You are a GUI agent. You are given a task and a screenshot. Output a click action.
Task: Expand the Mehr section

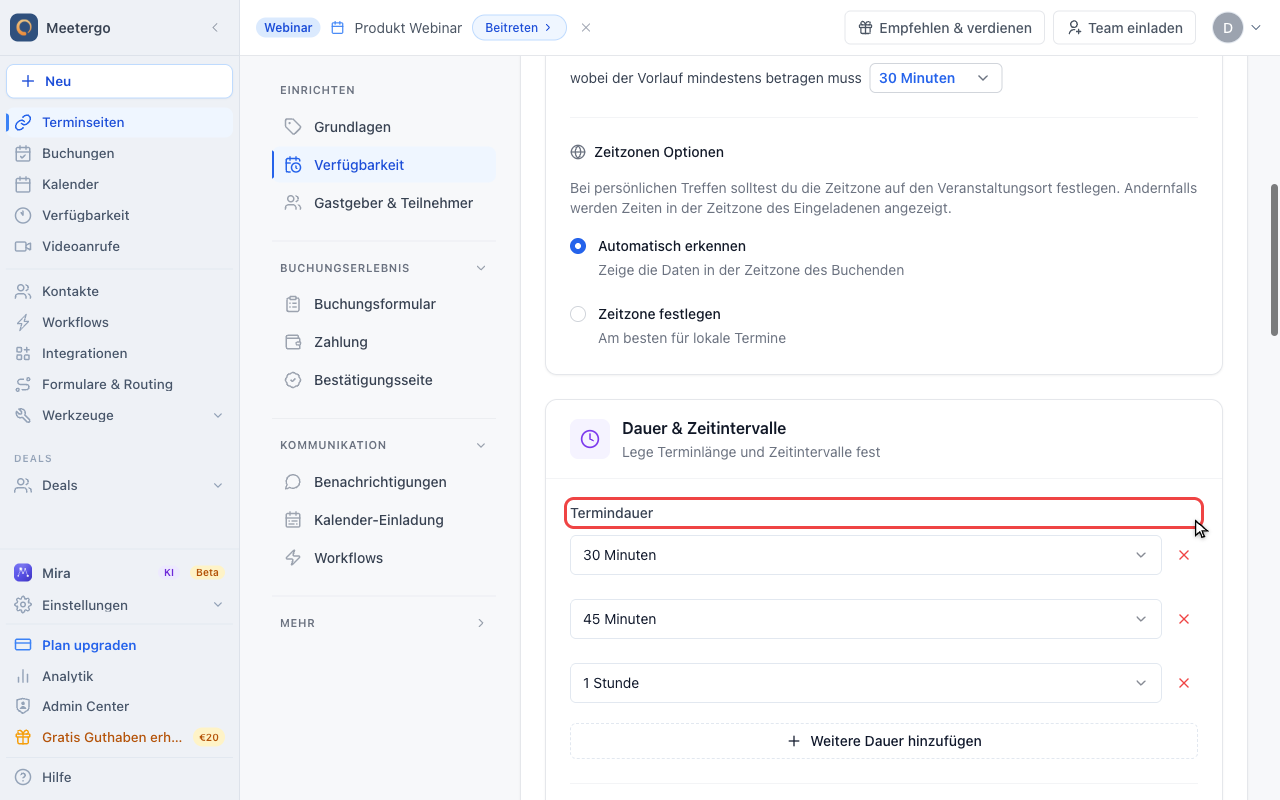coord(481,623)
